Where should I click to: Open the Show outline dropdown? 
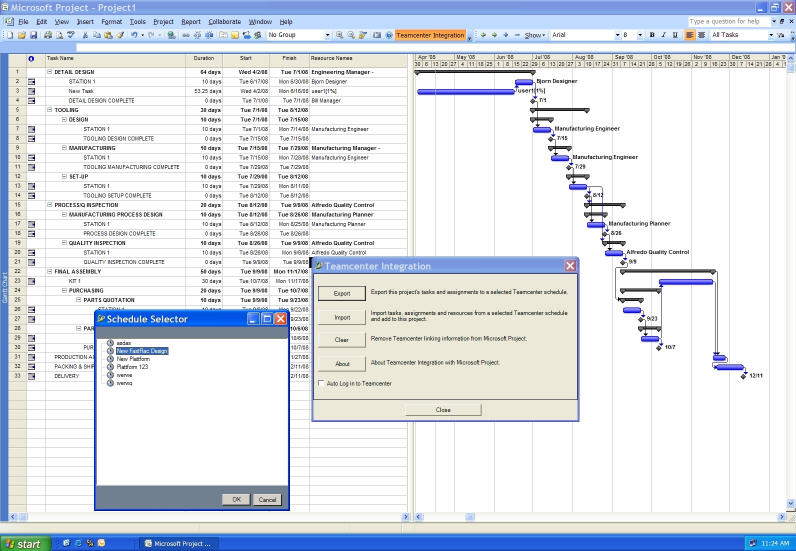tap(535, 35)
